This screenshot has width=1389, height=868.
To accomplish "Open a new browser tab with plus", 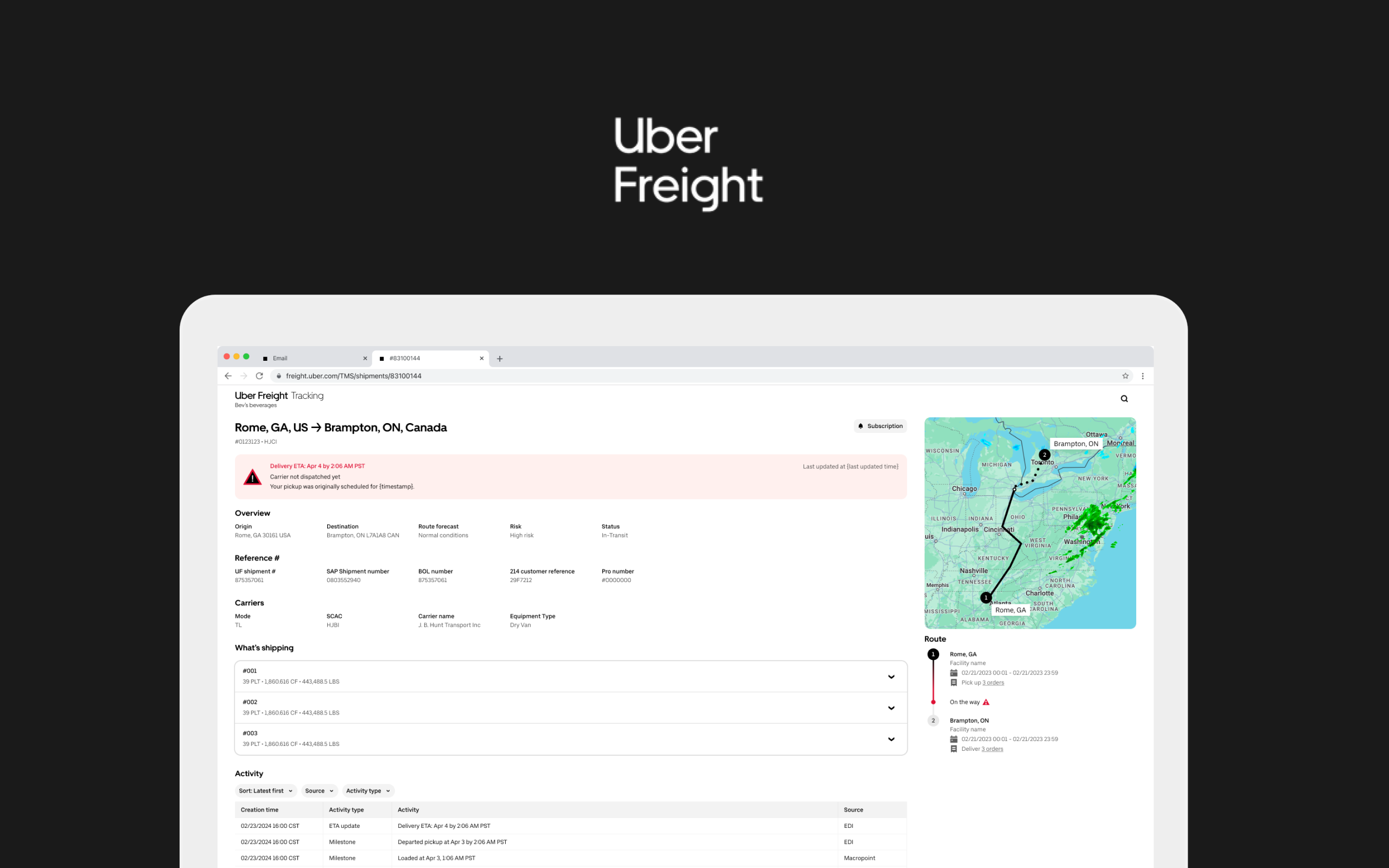I will pyautogui.click(x=499, y=359).
